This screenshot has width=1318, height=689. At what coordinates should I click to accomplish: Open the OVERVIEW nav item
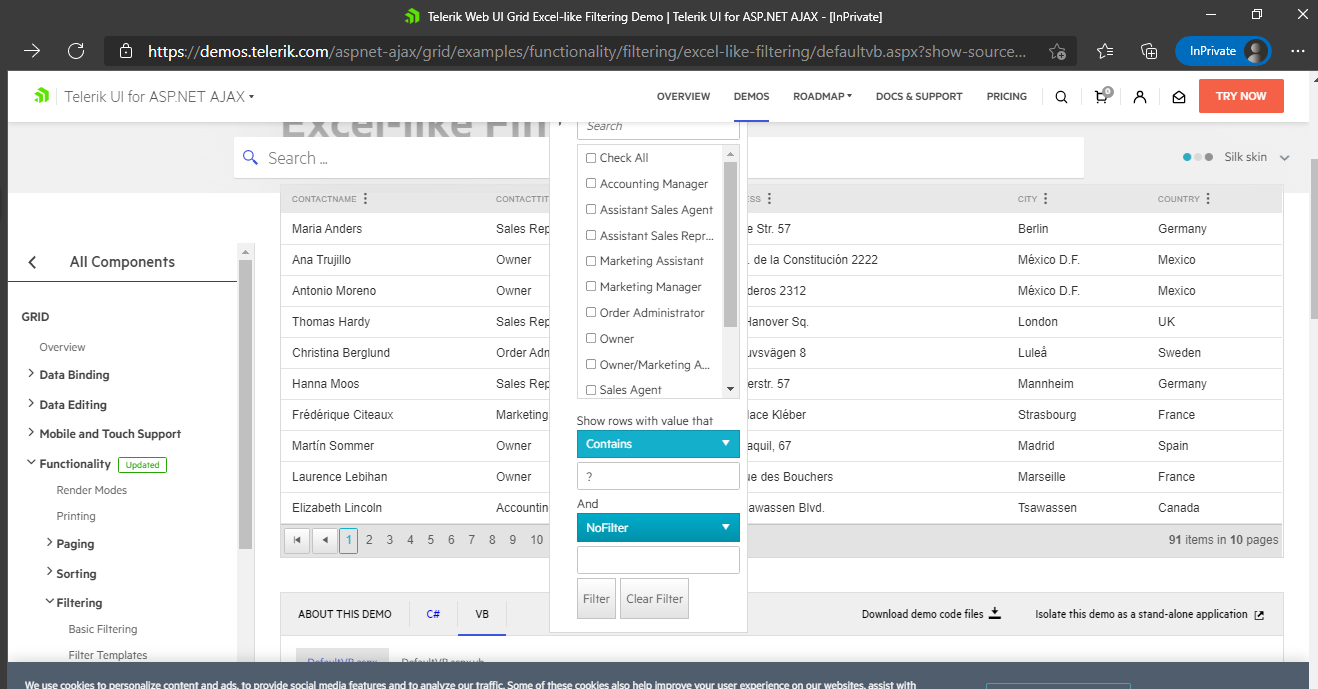coord(683,97)
